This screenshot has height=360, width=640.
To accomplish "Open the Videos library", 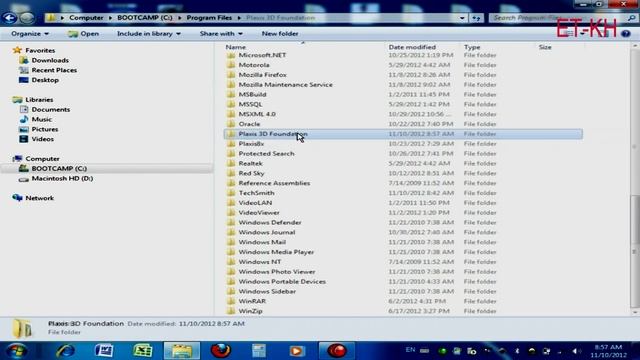I will (x=43, y=139).
